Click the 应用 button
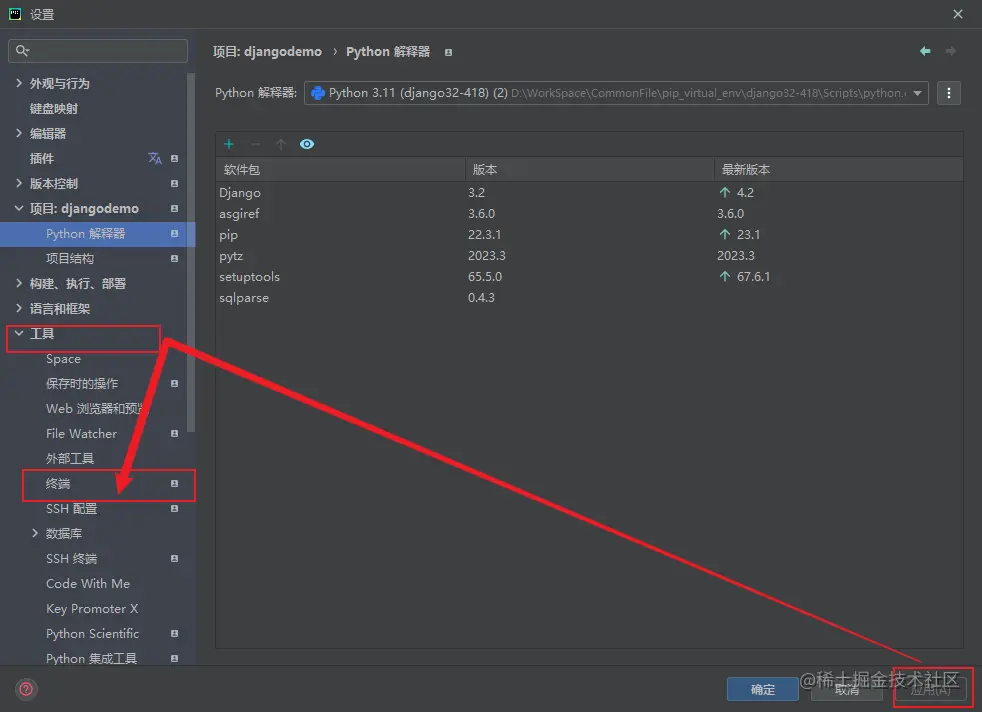This screenshot has width=982, height=712. 931,689
